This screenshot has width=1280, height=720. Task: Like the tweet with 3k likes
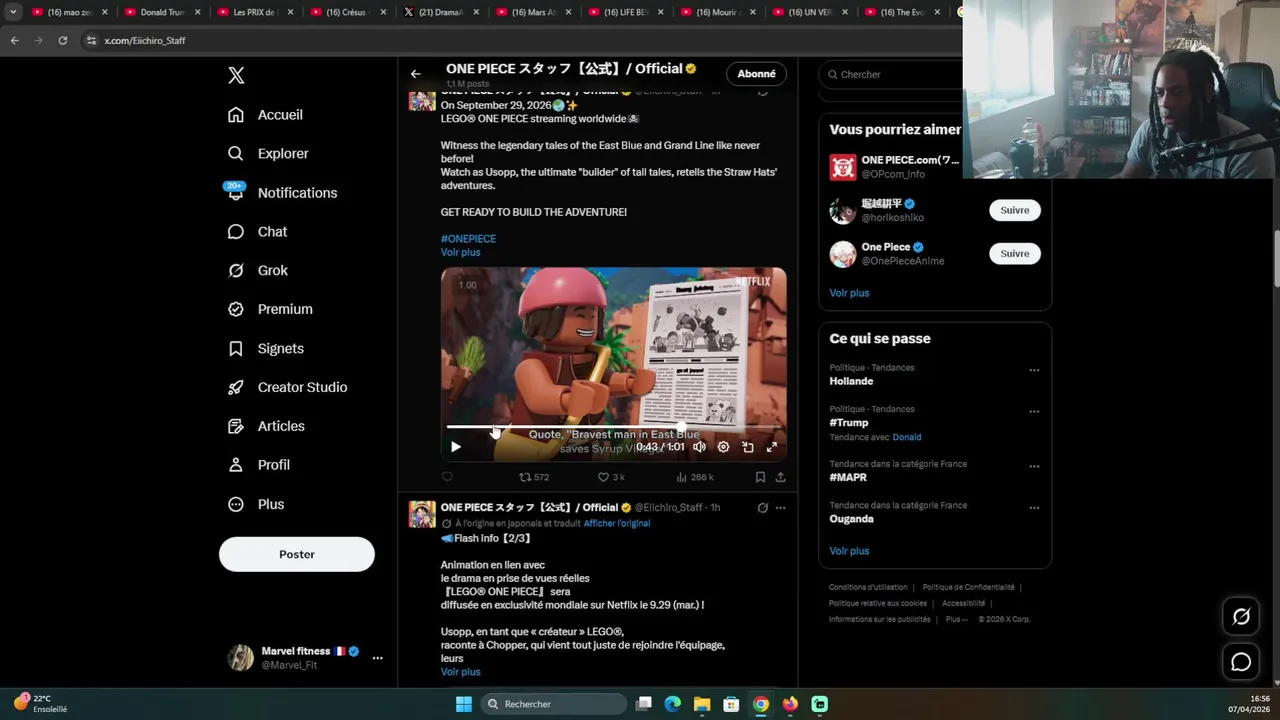611,477
